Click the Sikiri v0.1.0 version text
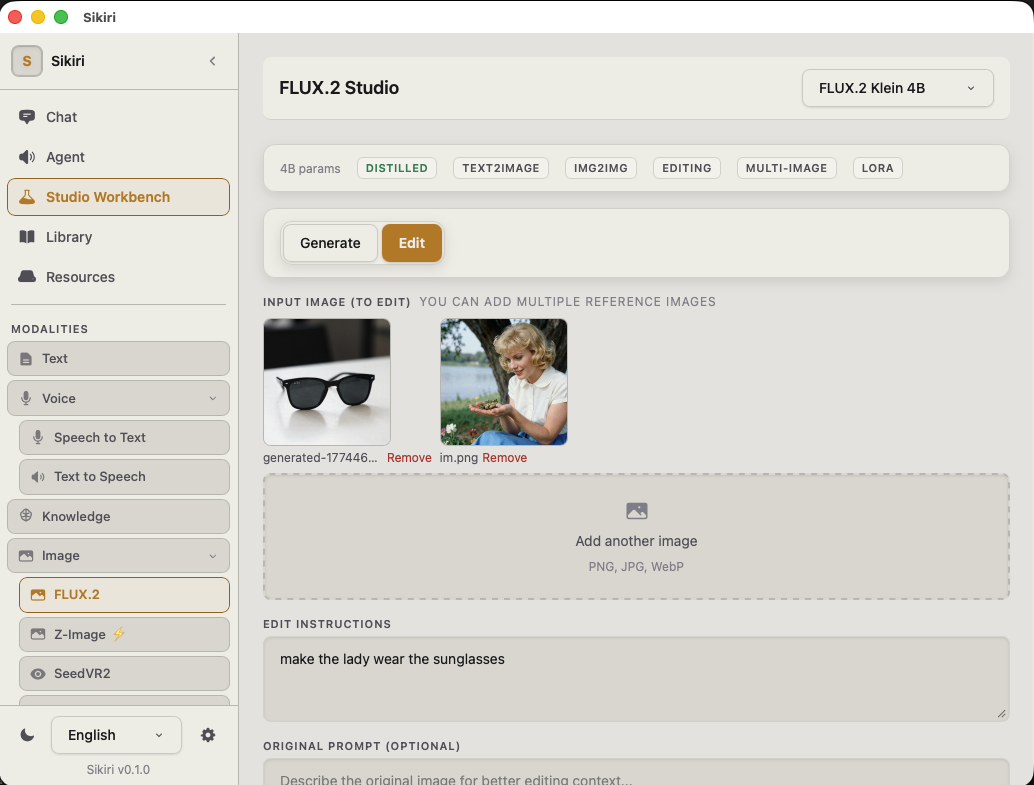 [x=118, y=770]
